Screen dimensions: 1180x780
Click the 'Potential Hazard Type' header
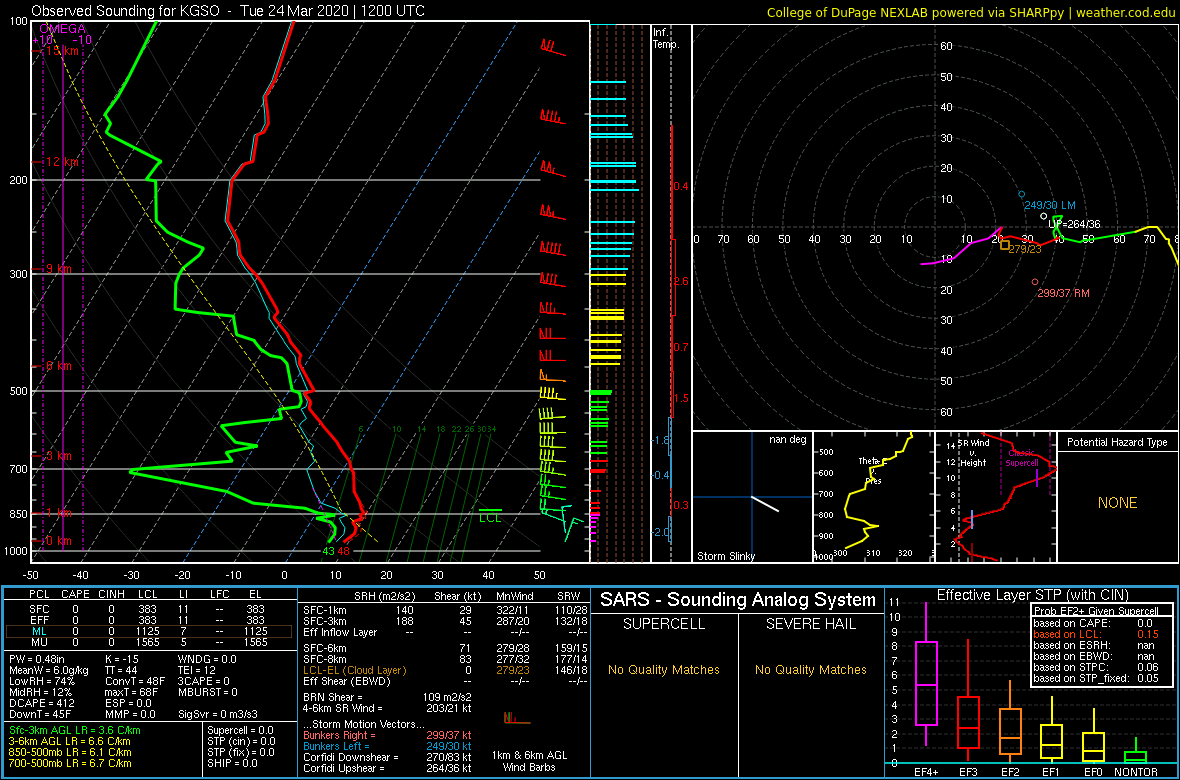tap(1117, 442)
